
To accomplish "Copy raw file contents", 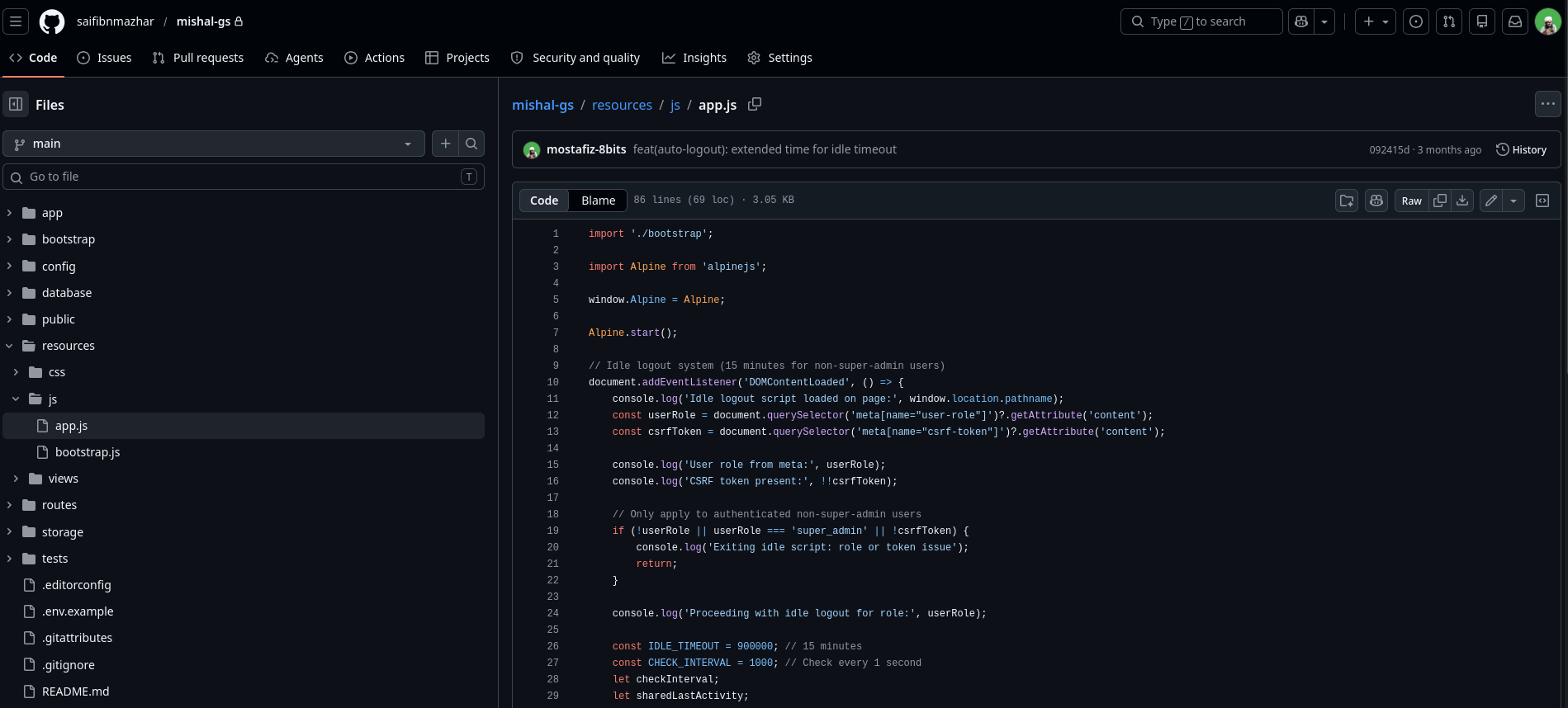I will pyautogui.click(x=1440, y=201).
